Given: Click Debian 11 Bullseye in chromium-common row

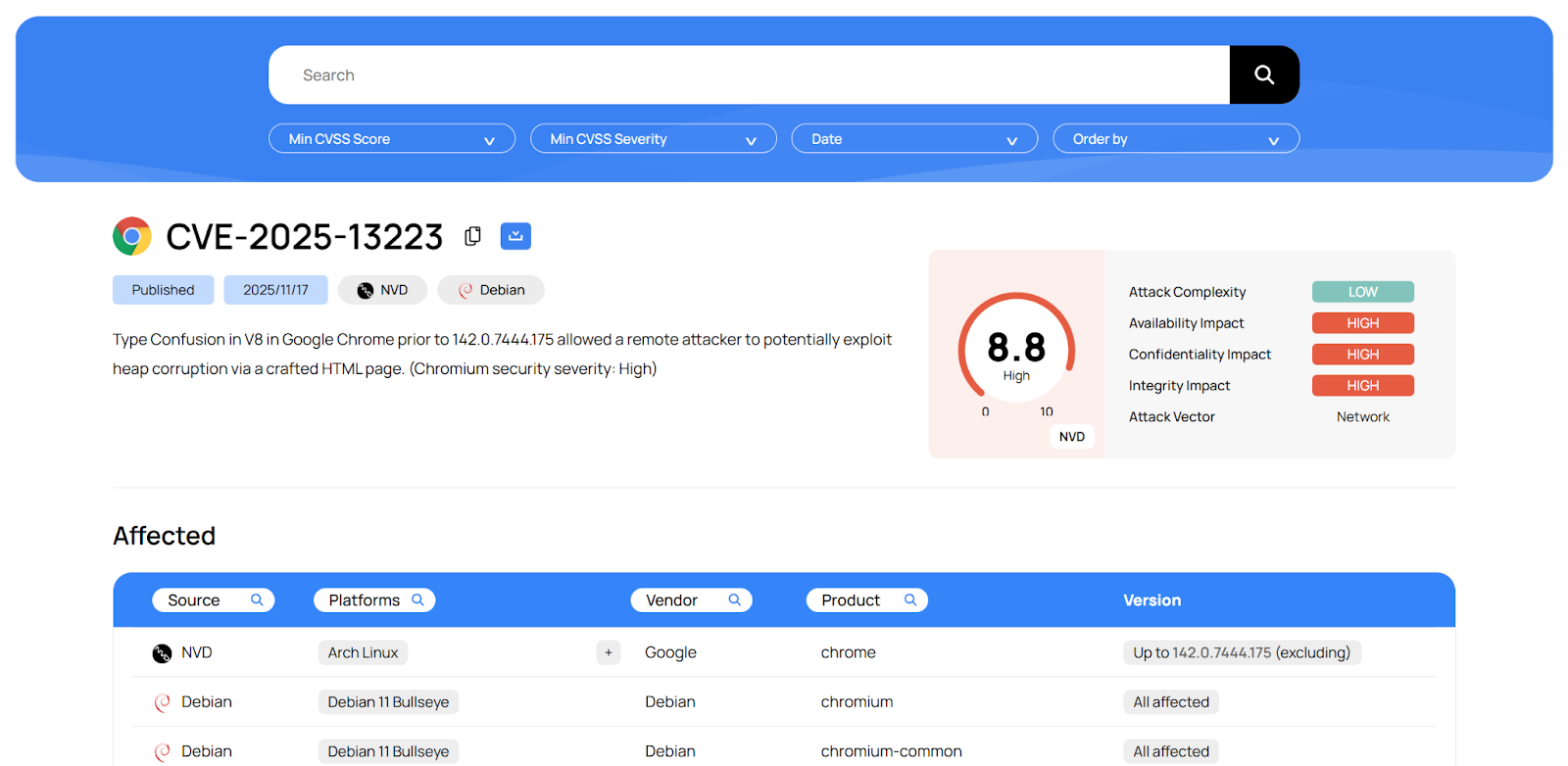Looking at the screenshot, I should pos(388,752).
